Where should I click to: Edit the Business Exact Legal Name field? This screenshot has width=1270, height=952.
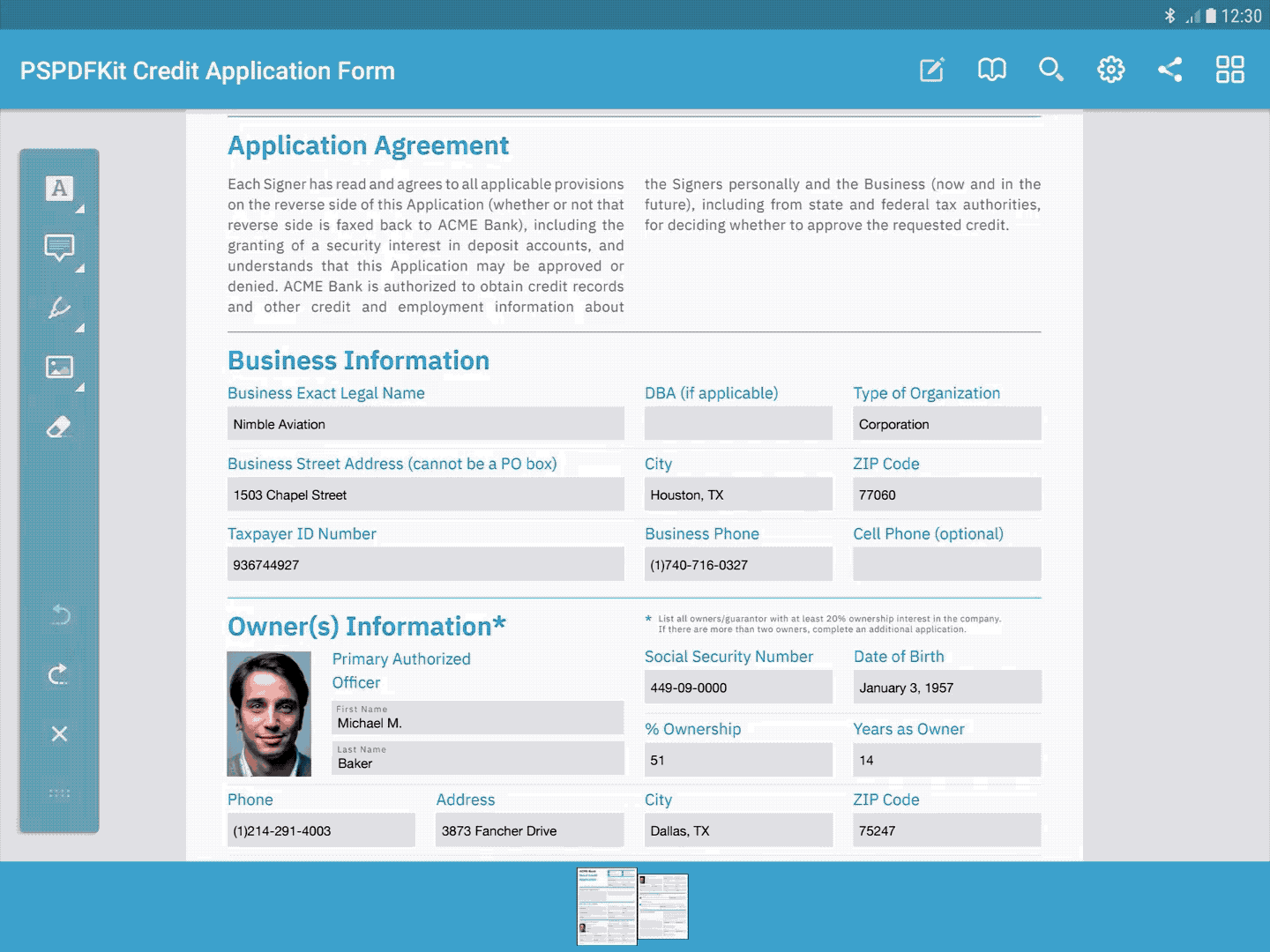coord(425,424)
